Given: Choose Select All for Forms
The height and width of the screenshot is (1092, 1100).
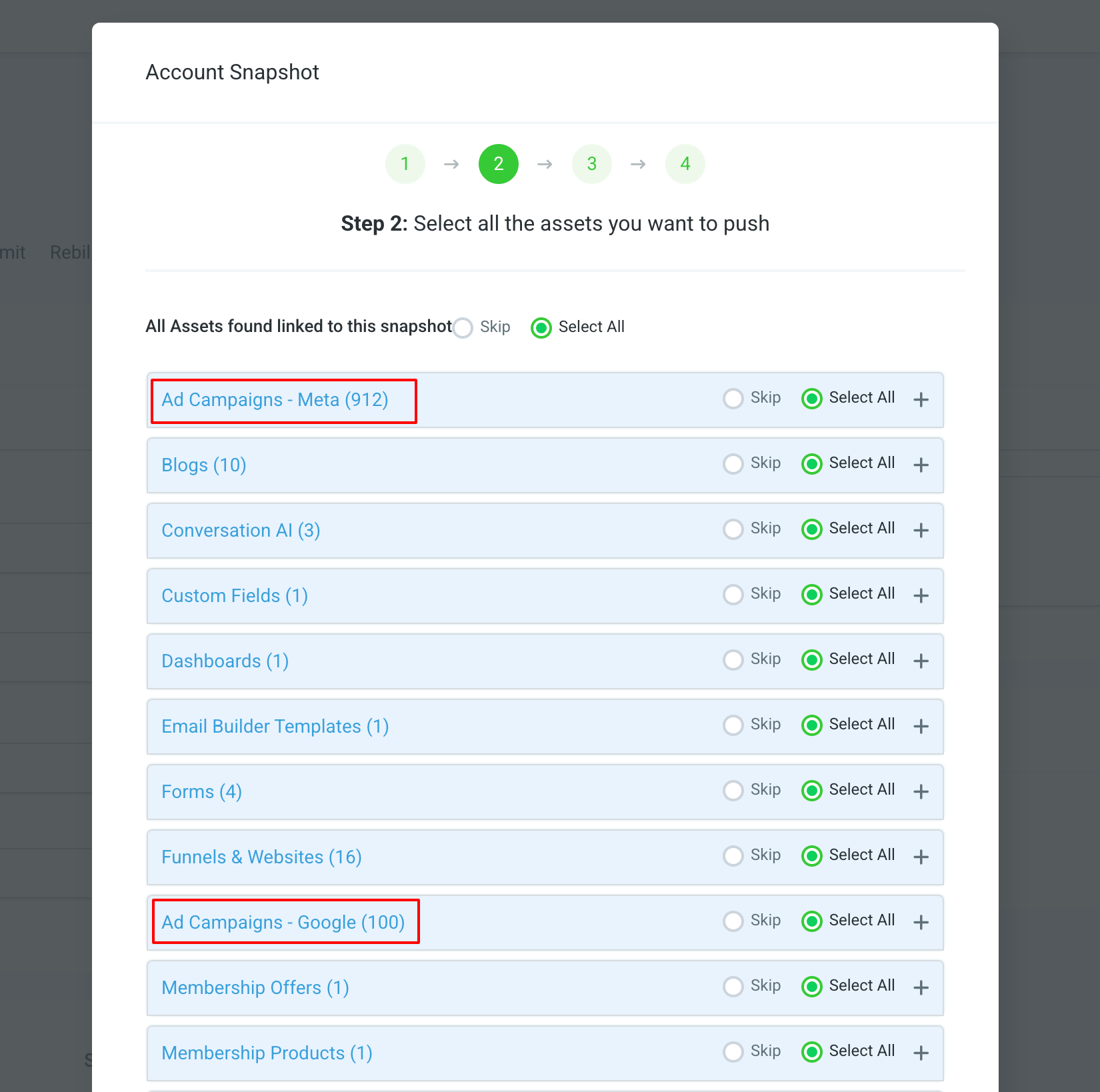Looking at the screenshot, I should click(812, 791).
